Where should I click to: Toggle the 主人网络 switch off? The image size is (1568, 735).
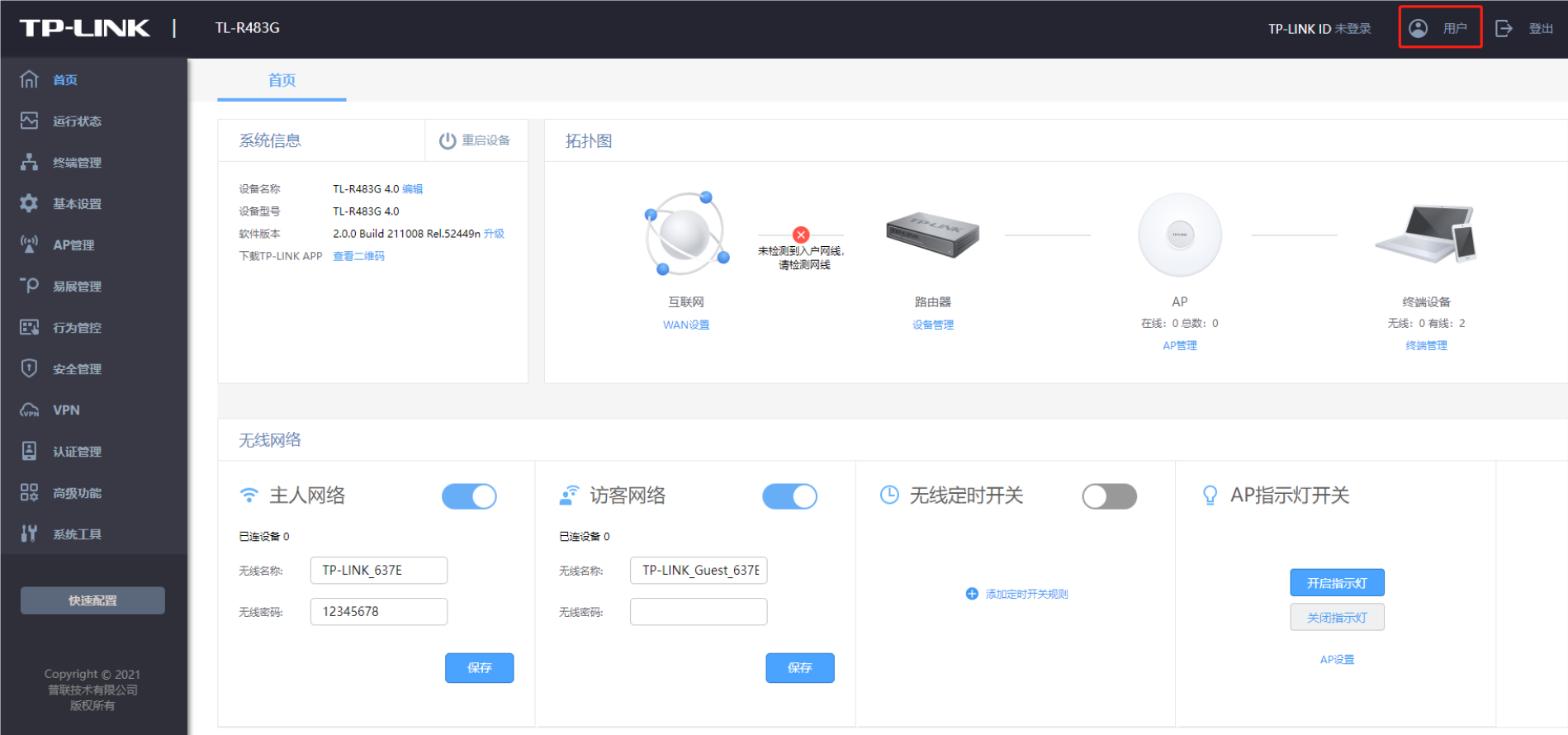469,496
